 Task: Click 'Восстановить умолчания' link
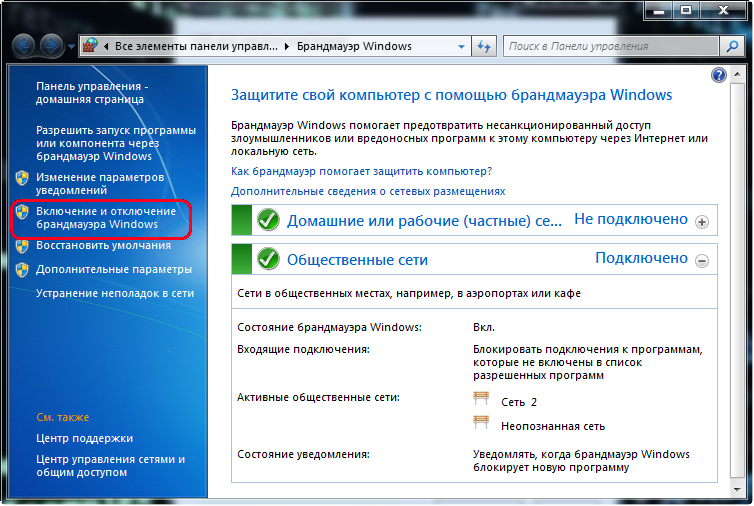tap(103, 245)
